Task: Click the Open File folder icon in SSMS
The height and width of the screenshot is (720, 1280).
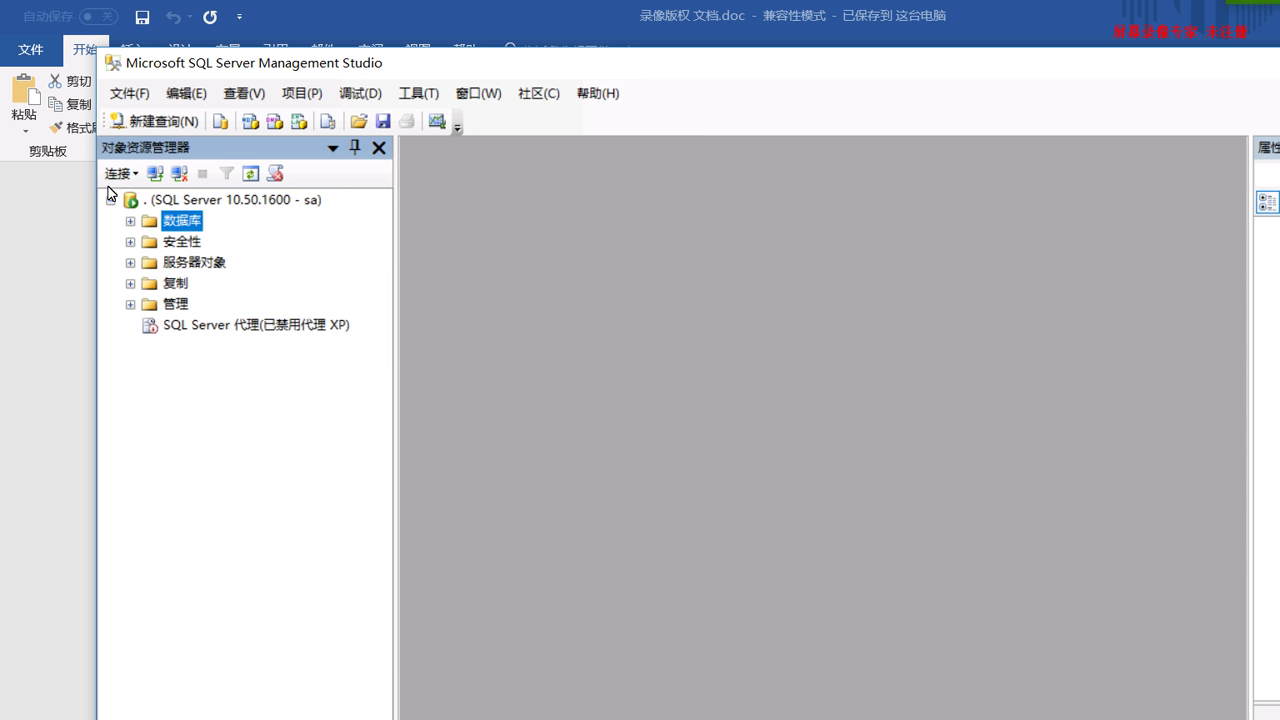Action: [x=358, y=121]
